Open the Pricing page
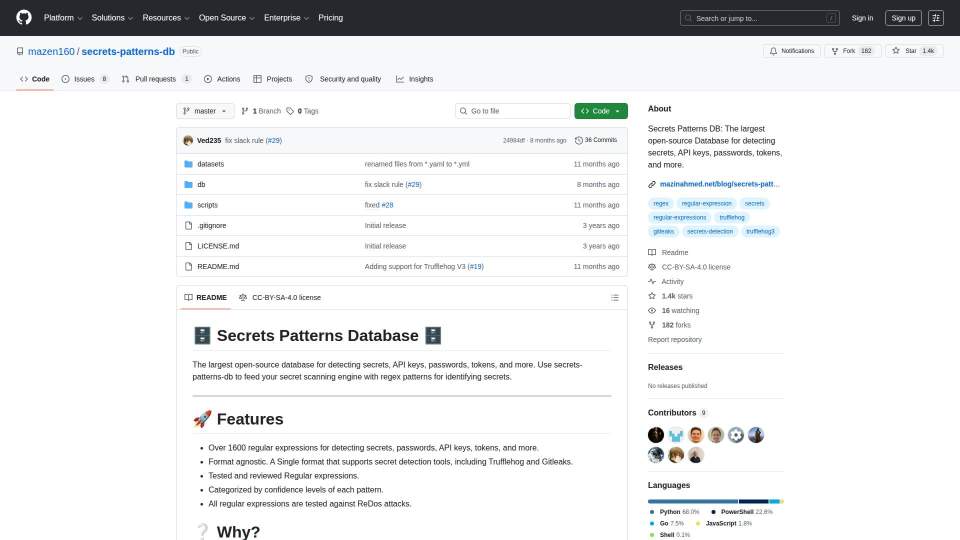 click(x=331, y=18)
